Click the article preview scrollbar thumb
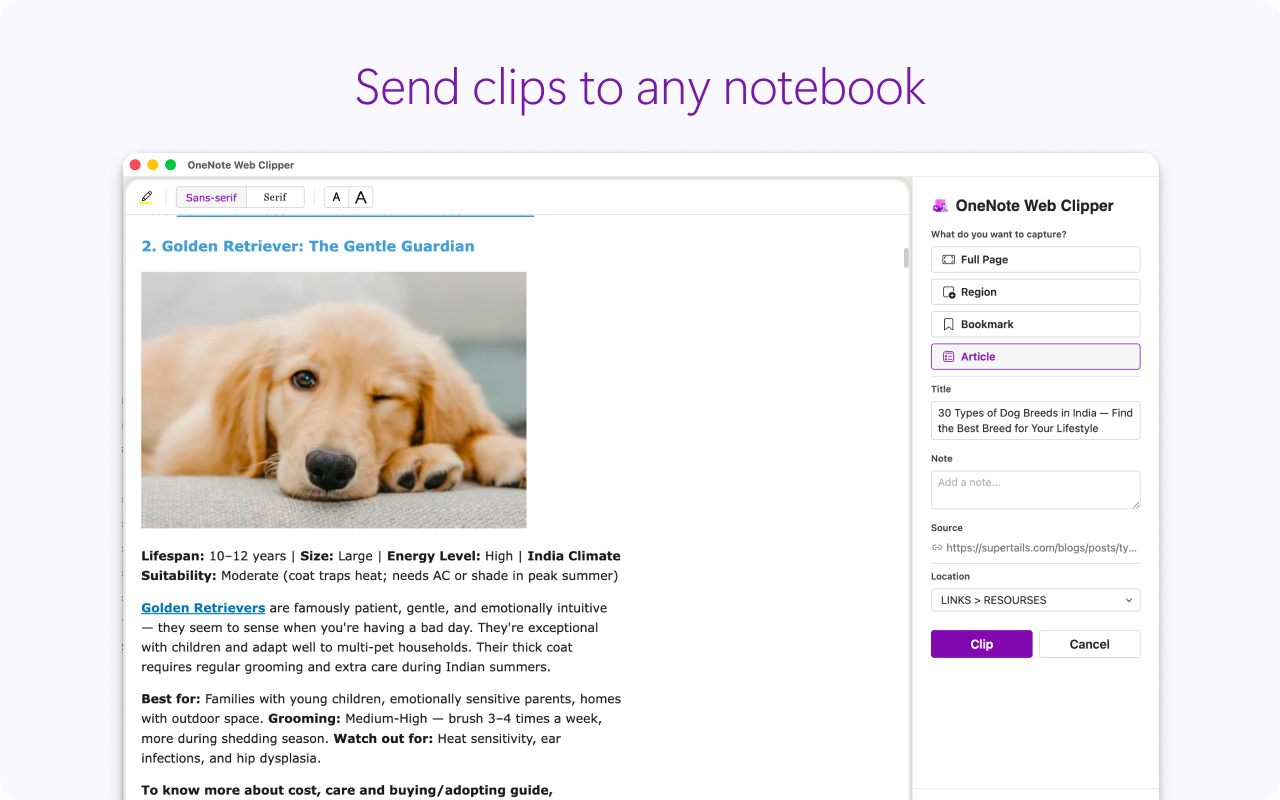 [x=906, y=258]
